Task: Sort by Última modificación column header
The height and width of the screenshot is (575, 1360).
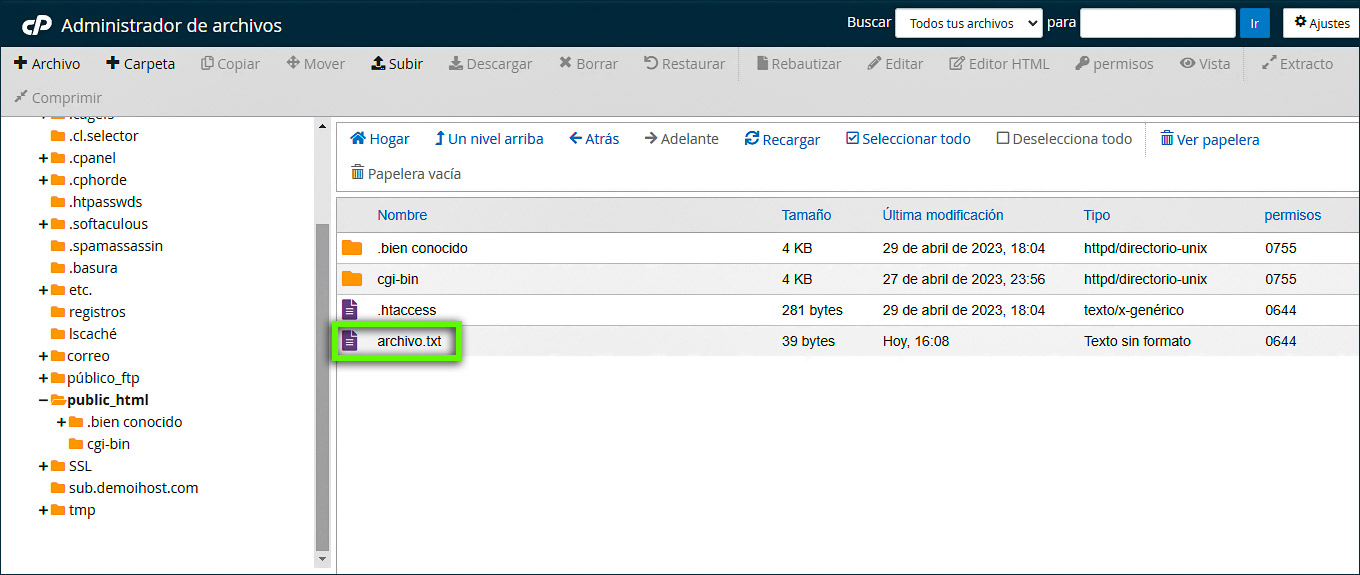Action: point(942,215)
